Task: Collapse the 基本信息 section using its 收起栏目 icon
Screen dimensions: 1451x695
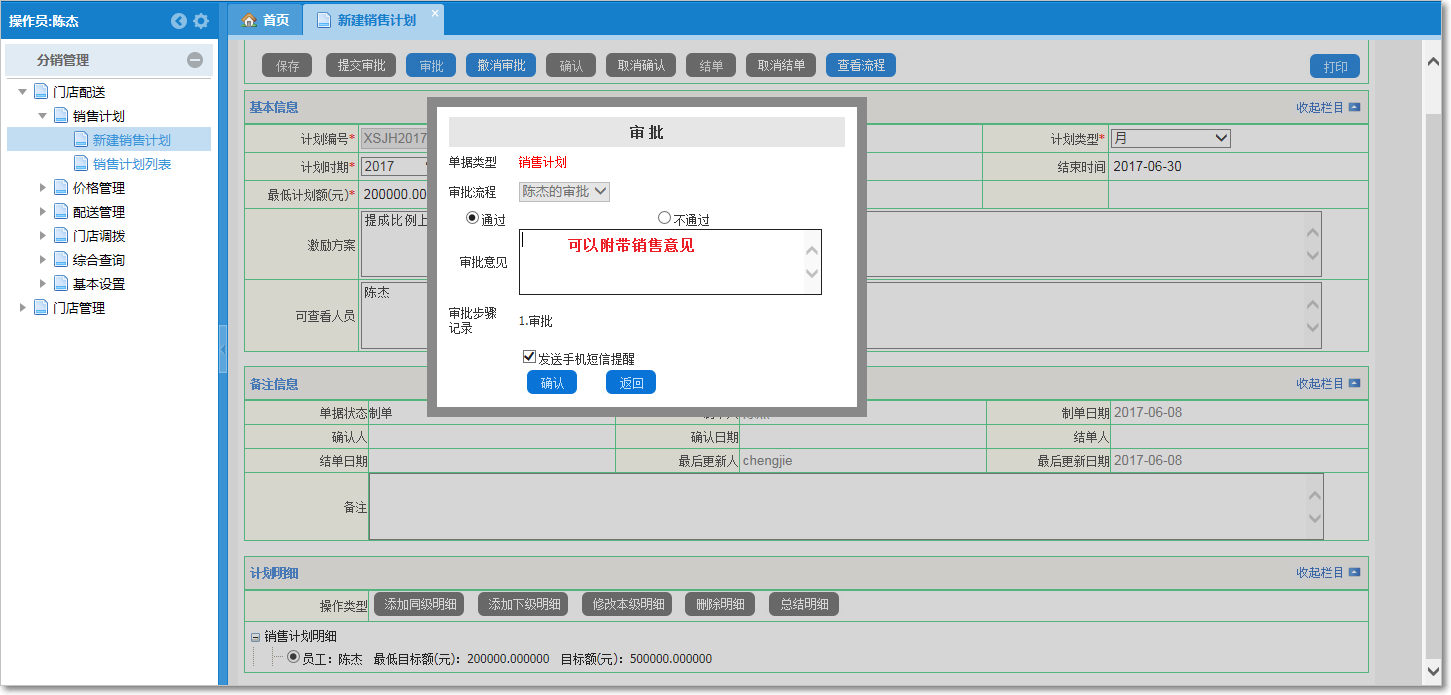Action: [1355, 107]
